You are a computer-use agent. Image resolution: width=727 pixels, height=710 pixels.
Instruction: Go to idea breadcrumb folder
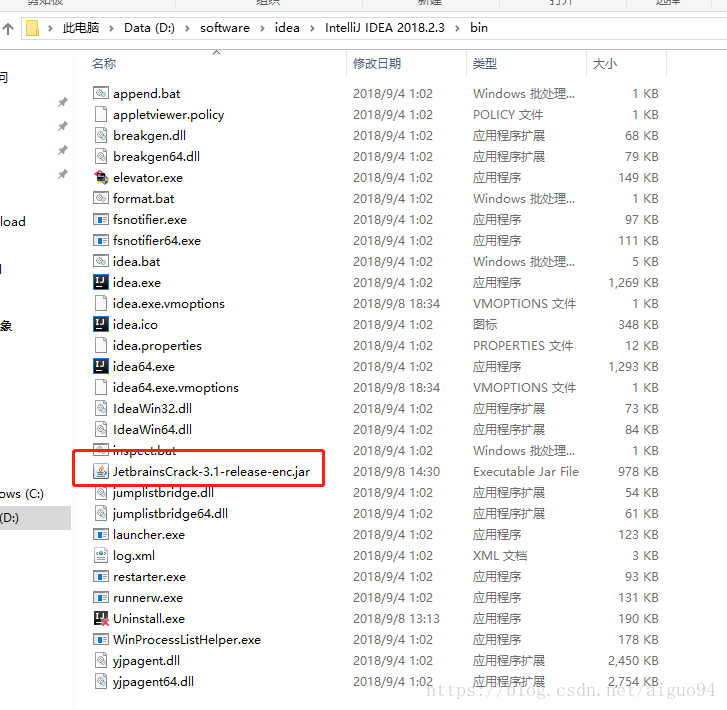pyautogui.click(x=287, y=28)
